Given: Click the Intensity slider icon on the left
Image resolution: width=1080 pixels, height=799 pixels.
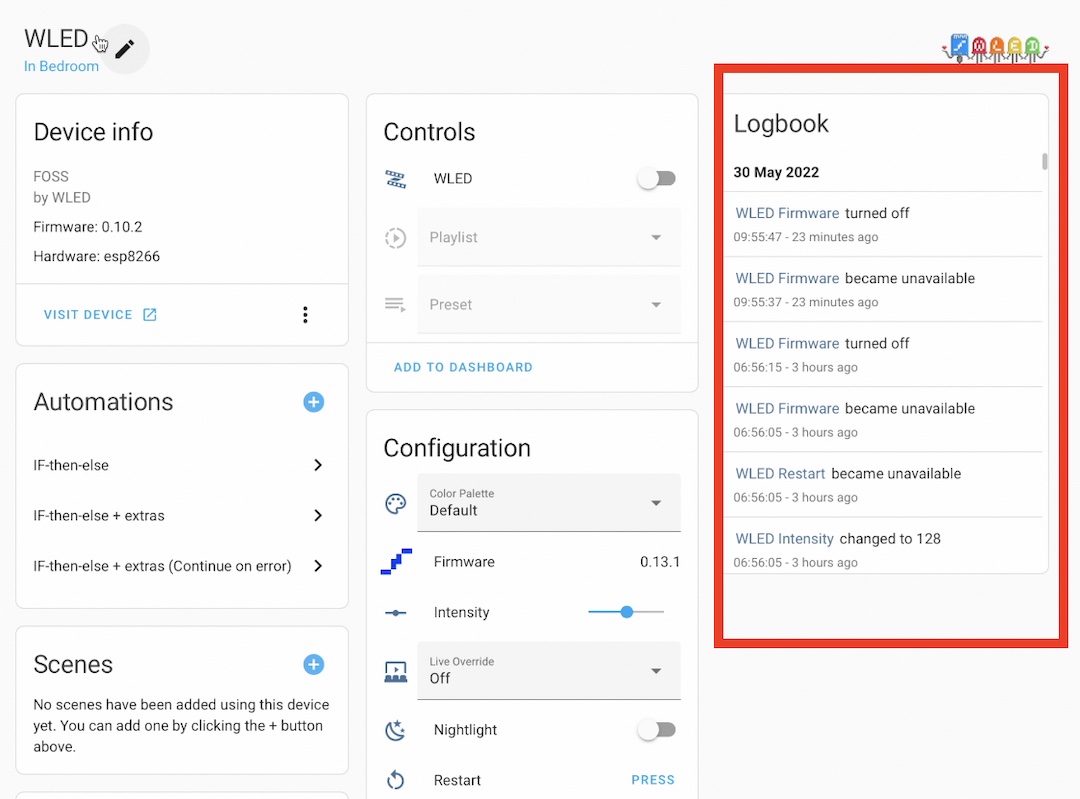Looking at the screenshot, I should click(395, 613).
